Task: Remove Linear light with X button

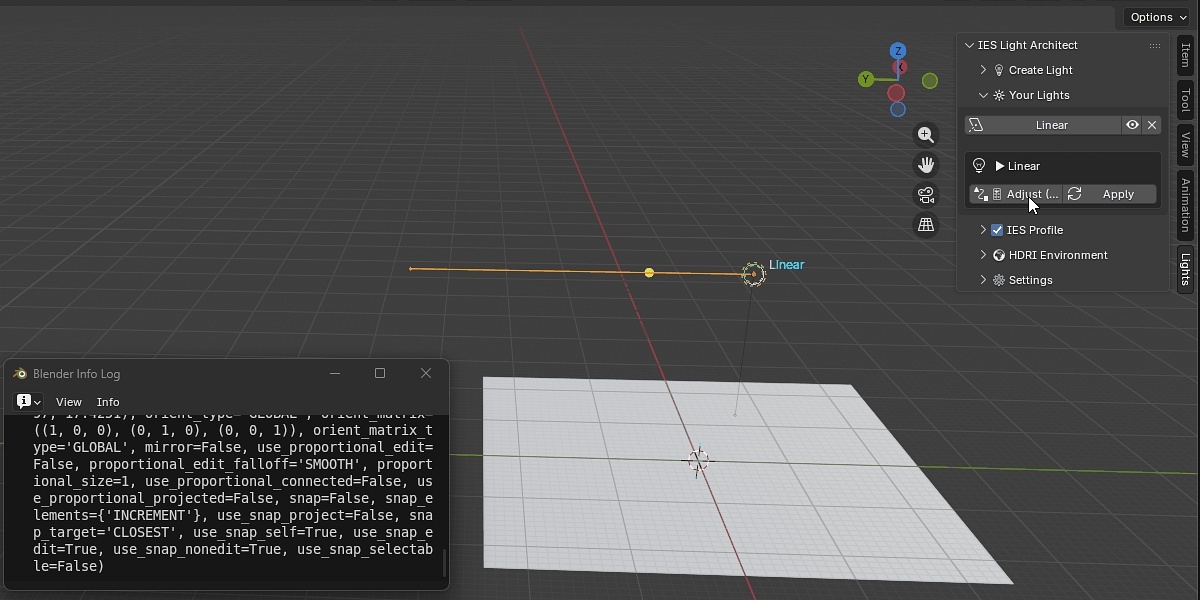Action: 1152,125
